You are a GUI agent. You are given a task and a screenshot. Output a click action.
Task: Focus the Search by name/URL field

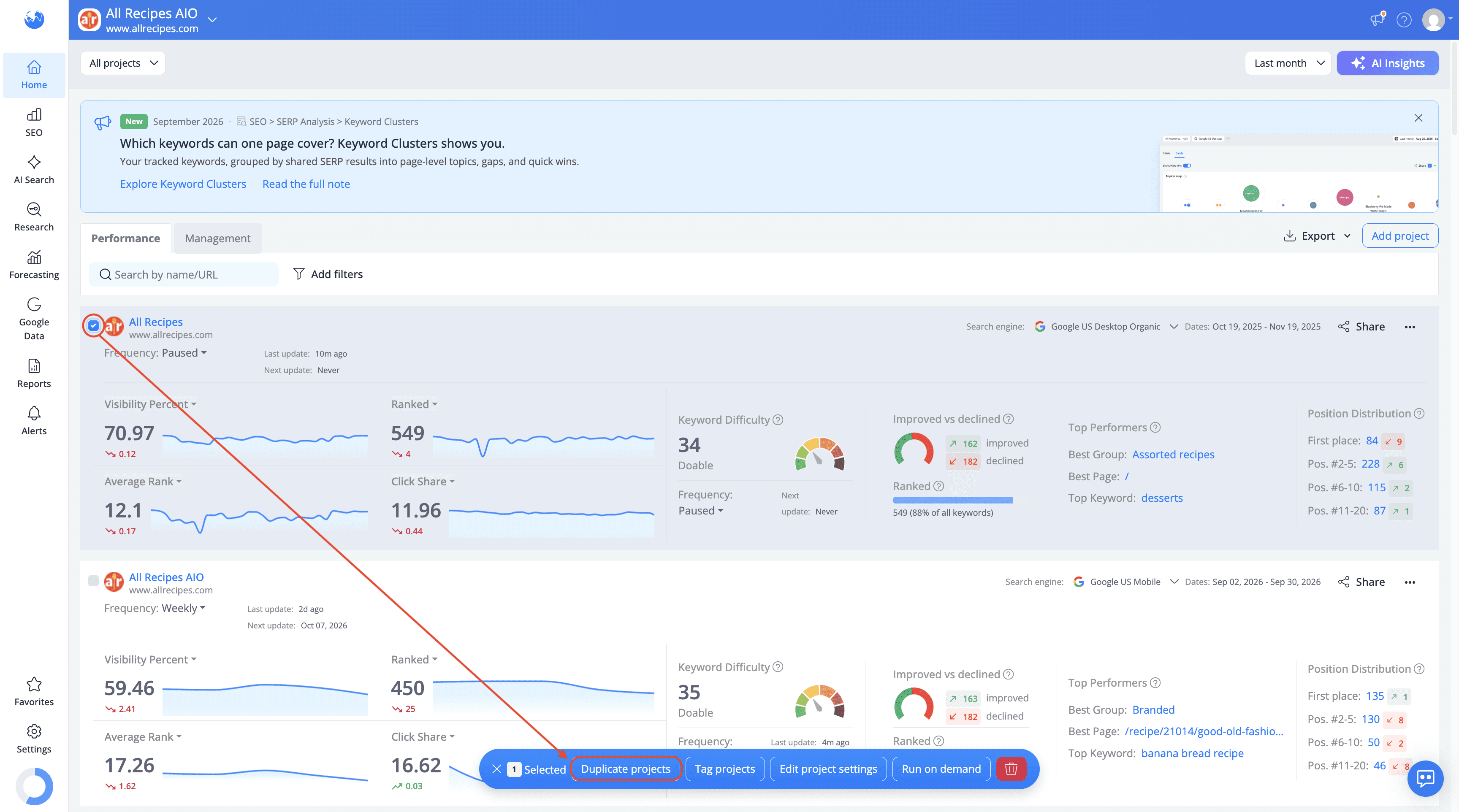click(184, 275)
